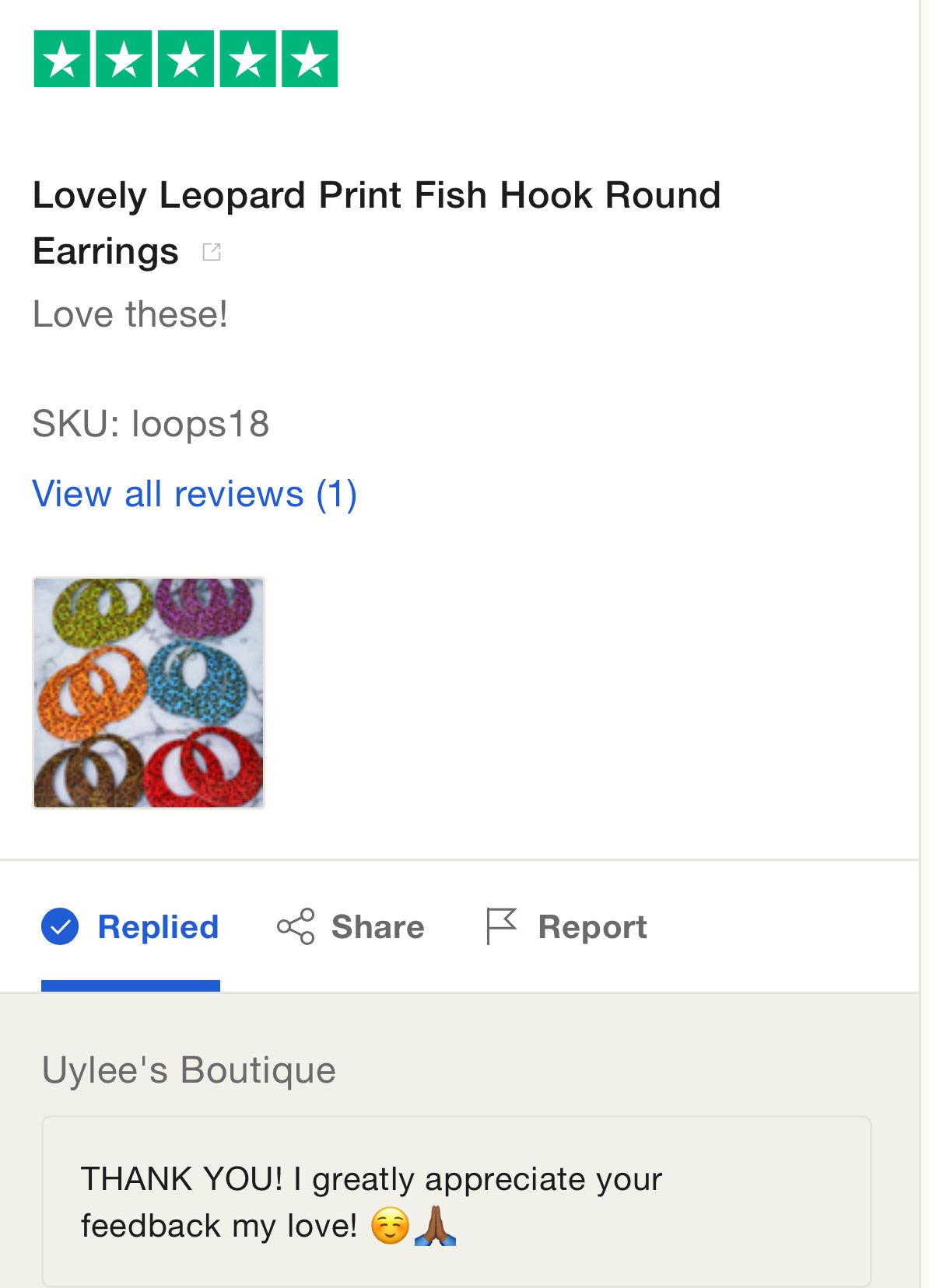Click the SKU: loops18 text

point(150,425)
